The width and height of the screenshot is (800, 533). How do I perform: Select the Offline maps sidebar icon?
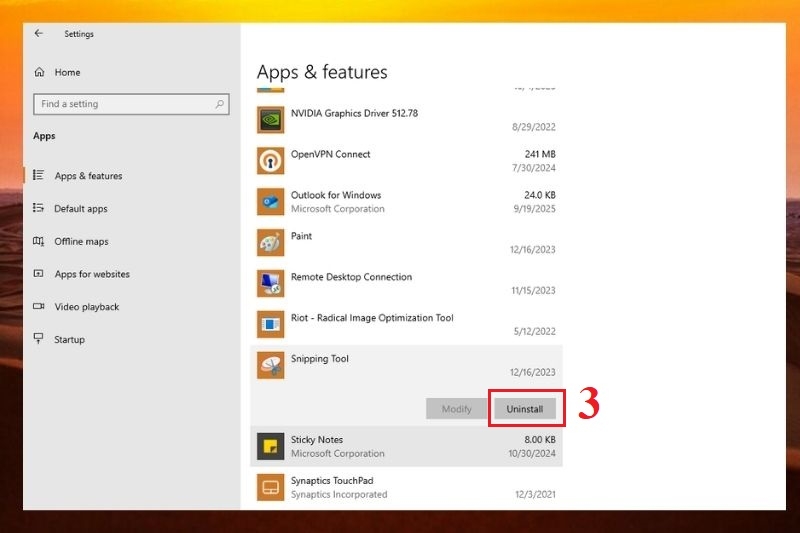click(x=38, y=241)
